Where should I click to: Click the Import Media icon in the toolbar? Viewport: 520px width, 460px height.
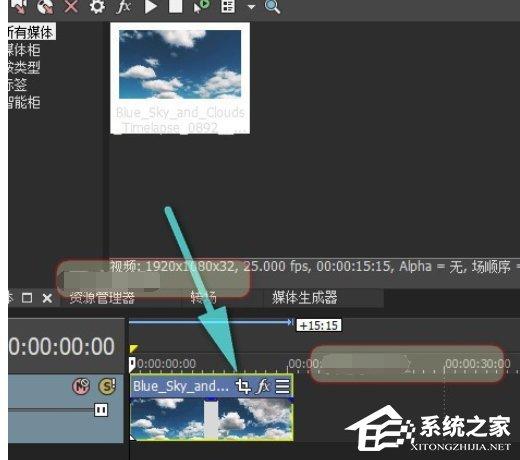[x=19, y=6]
